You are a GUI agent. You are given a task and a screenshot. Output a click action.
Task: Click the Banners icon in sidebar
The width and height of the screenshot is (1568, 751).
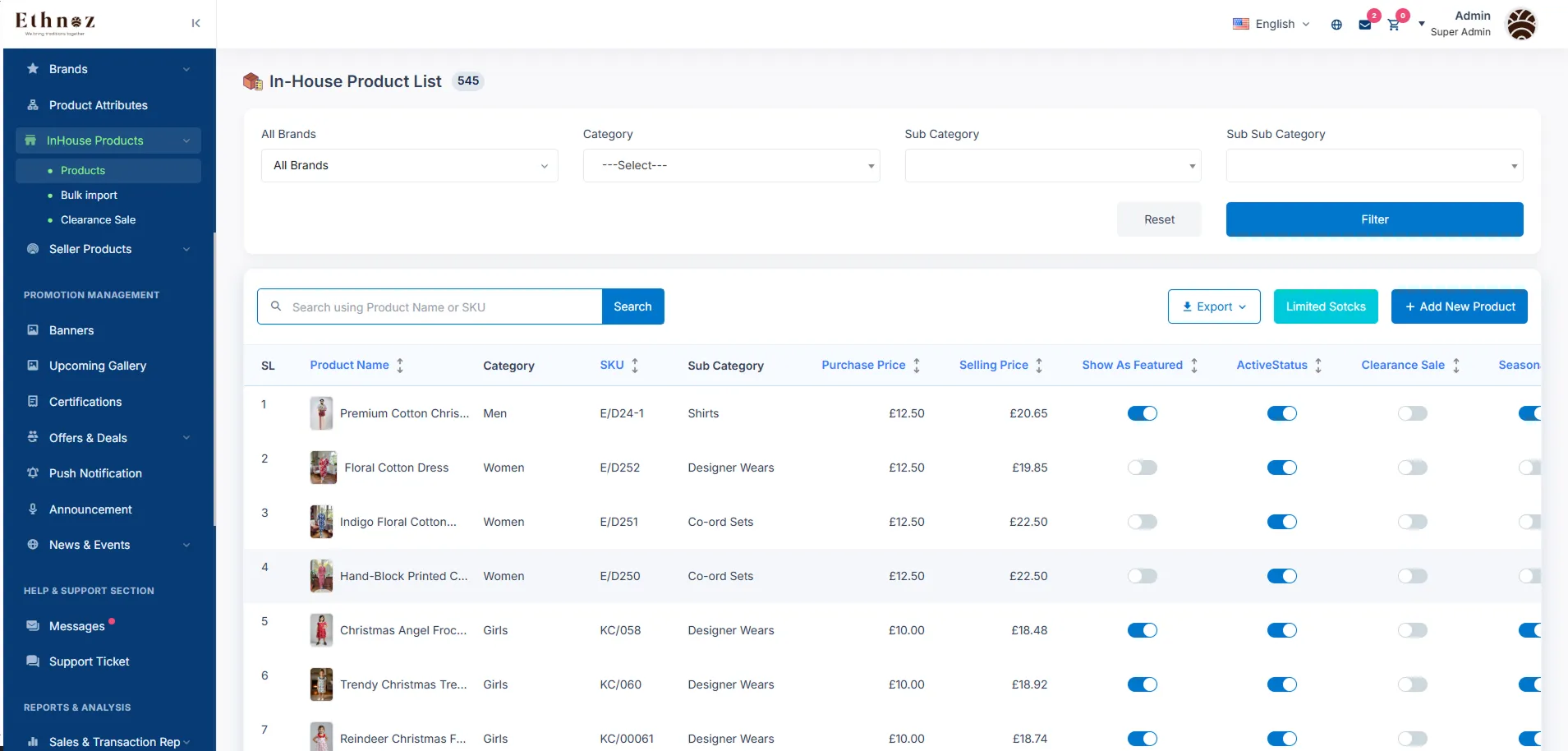33,330
